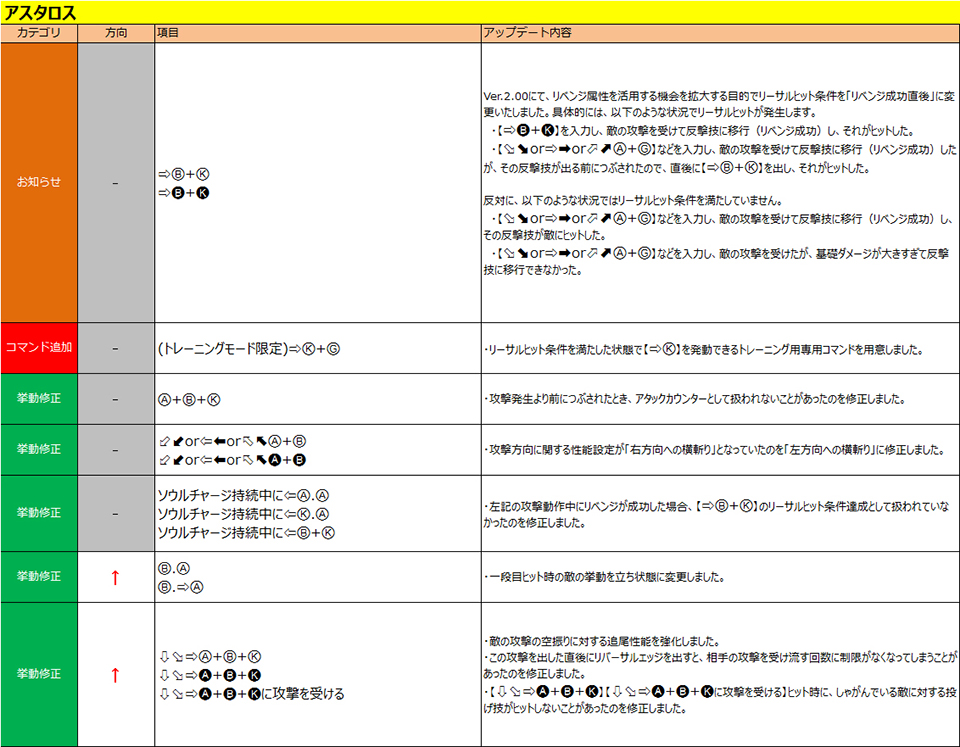960x747 pixels.
Task: Click the orange お知らせ category cell
Action: (x=39, y=182)
